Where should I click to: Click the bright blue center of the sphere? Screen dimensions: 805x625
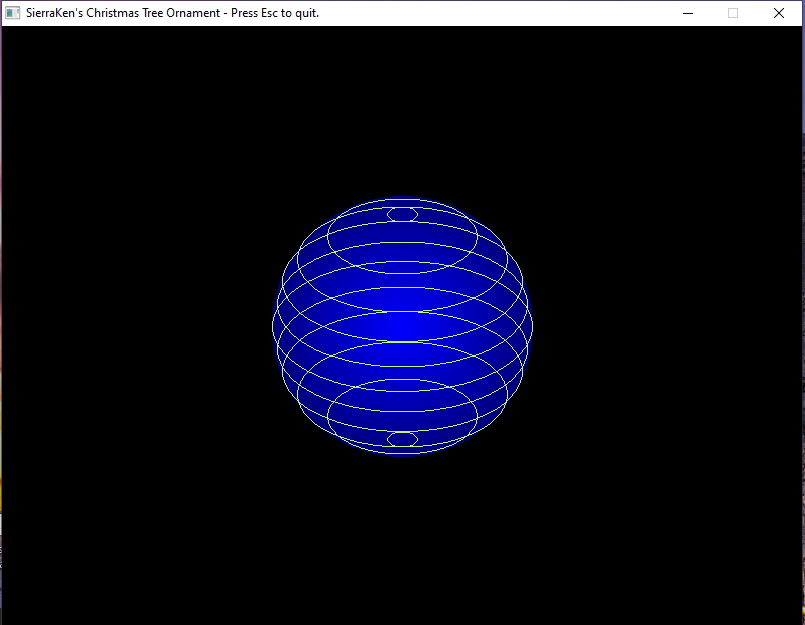[402, 326]
